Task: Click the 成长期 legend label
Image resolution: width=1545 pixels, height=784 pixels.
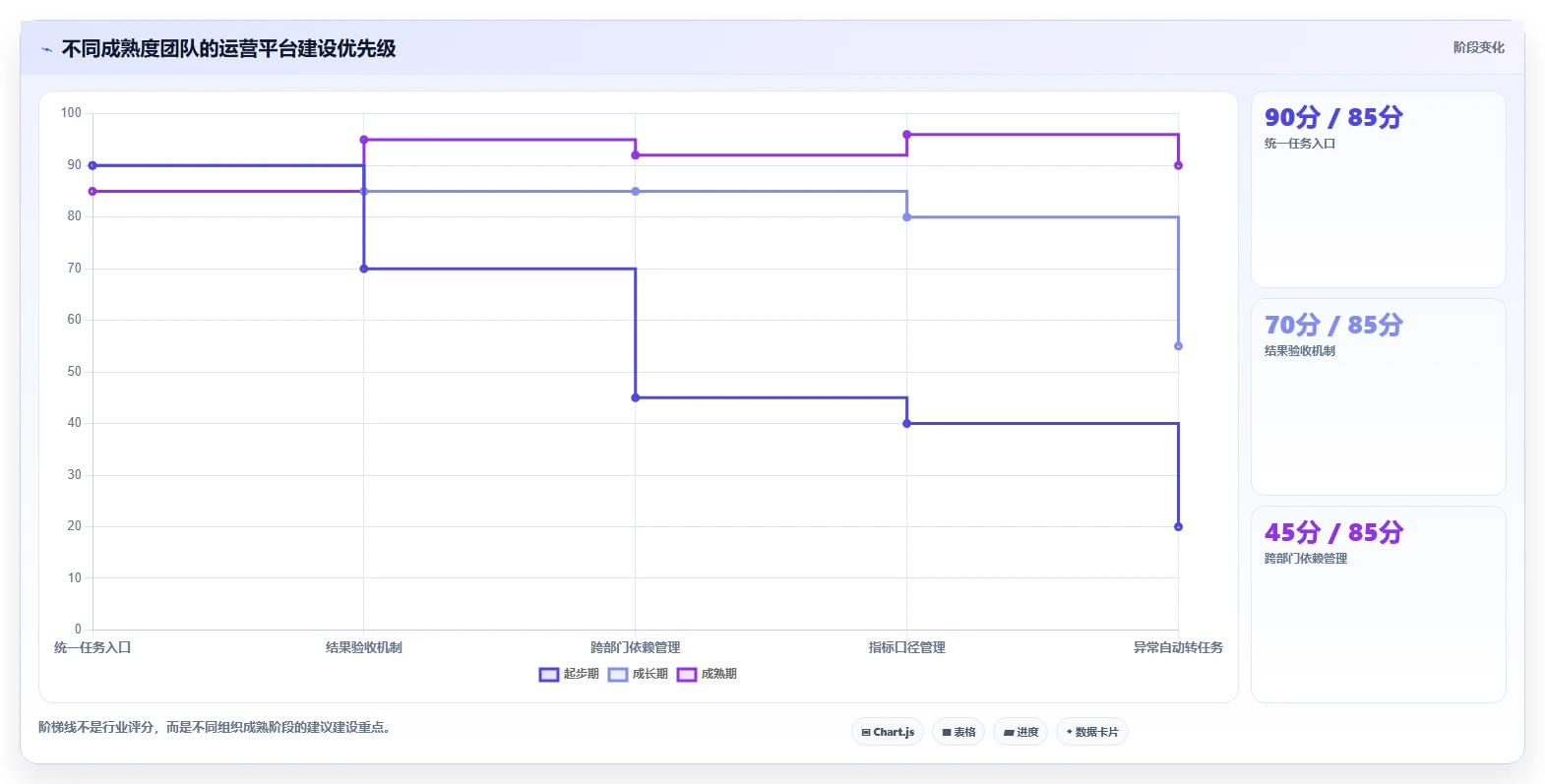Action: pos(649,674)
